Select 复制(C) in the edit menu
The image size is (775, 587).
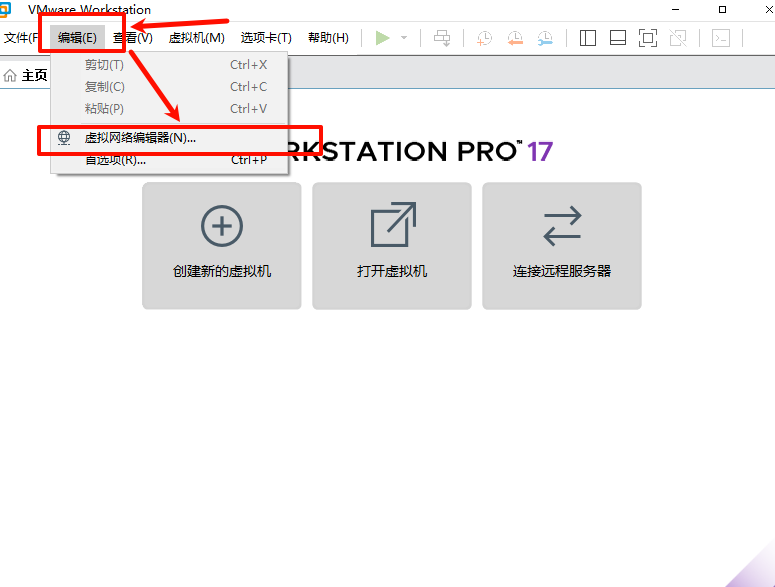169,86
